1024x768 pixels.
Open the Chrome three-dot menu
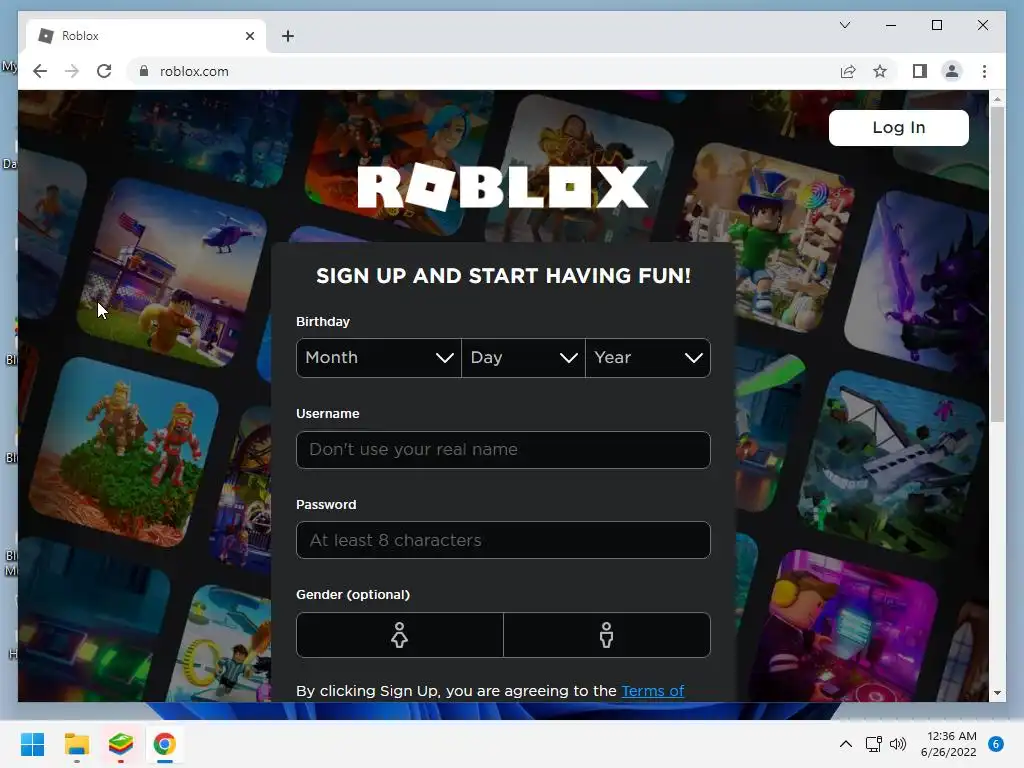pos(984,71)
